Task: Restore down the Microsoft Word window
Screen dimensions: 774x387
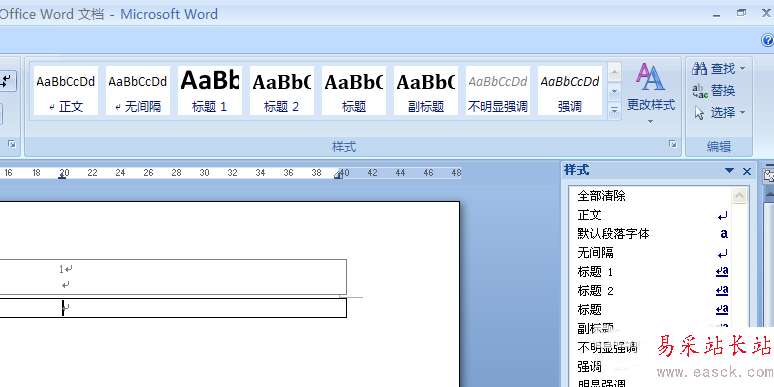Action: click(741, 13)
